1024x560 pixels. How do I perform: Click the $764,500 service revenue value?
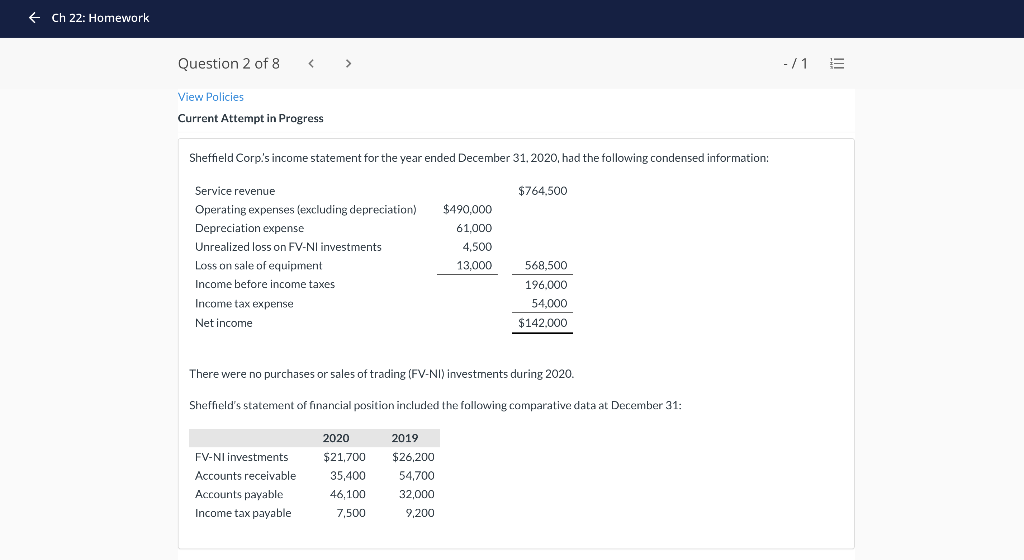pos(543,191)
